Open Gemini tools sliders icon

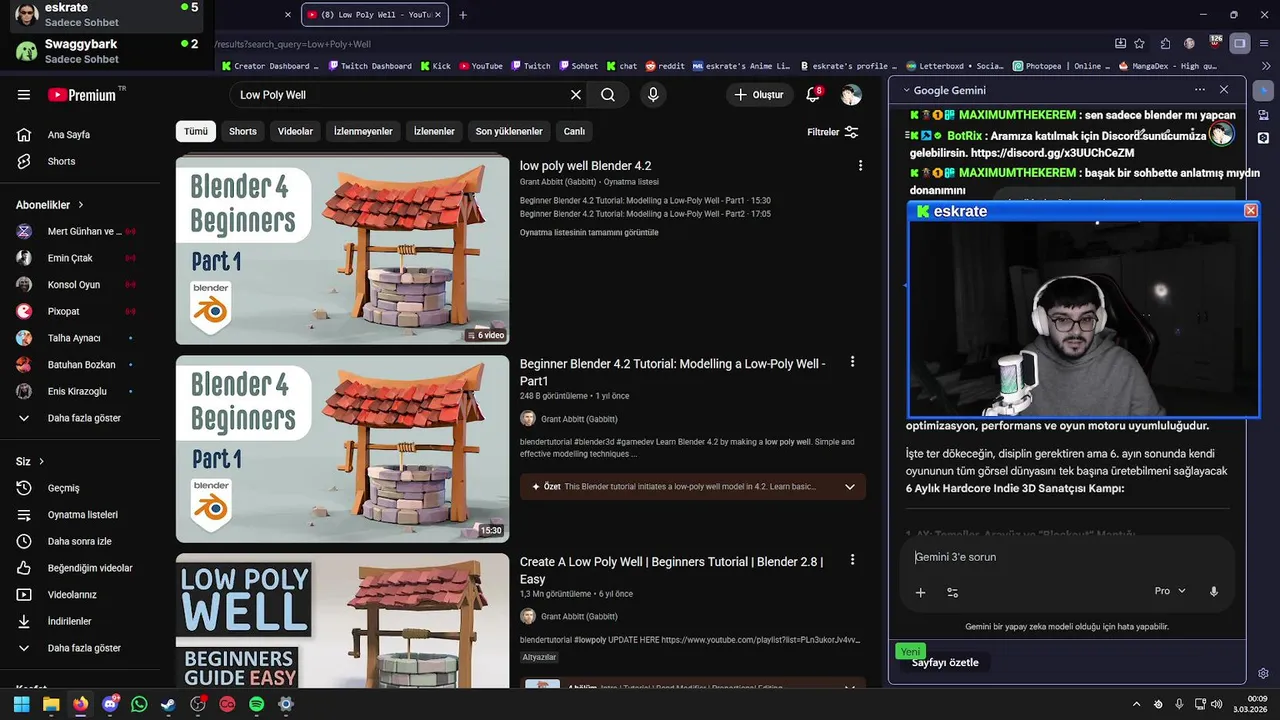tap(952, 592)
